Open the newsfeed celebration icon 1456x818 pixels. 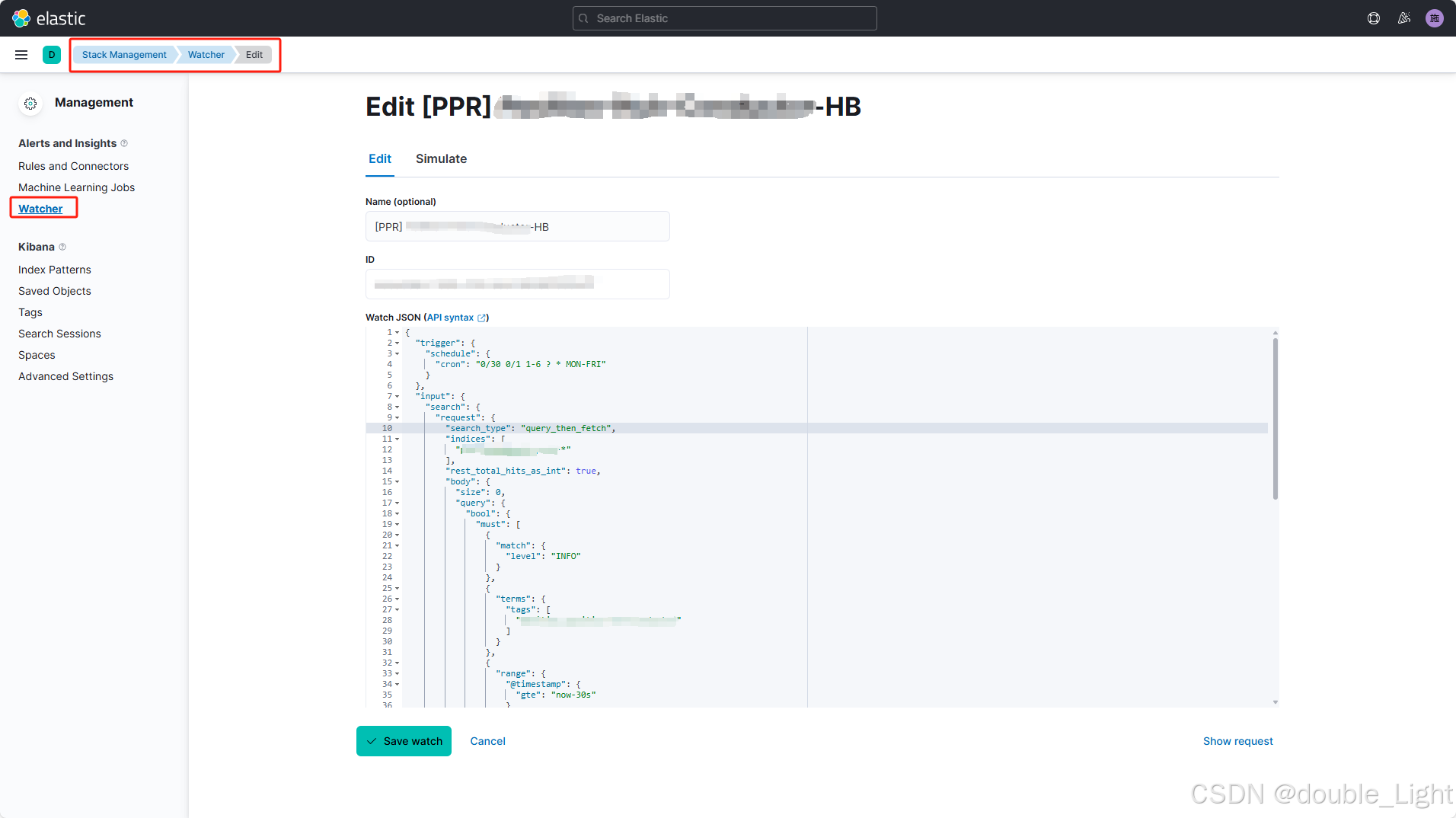(x=1404, y=18)
